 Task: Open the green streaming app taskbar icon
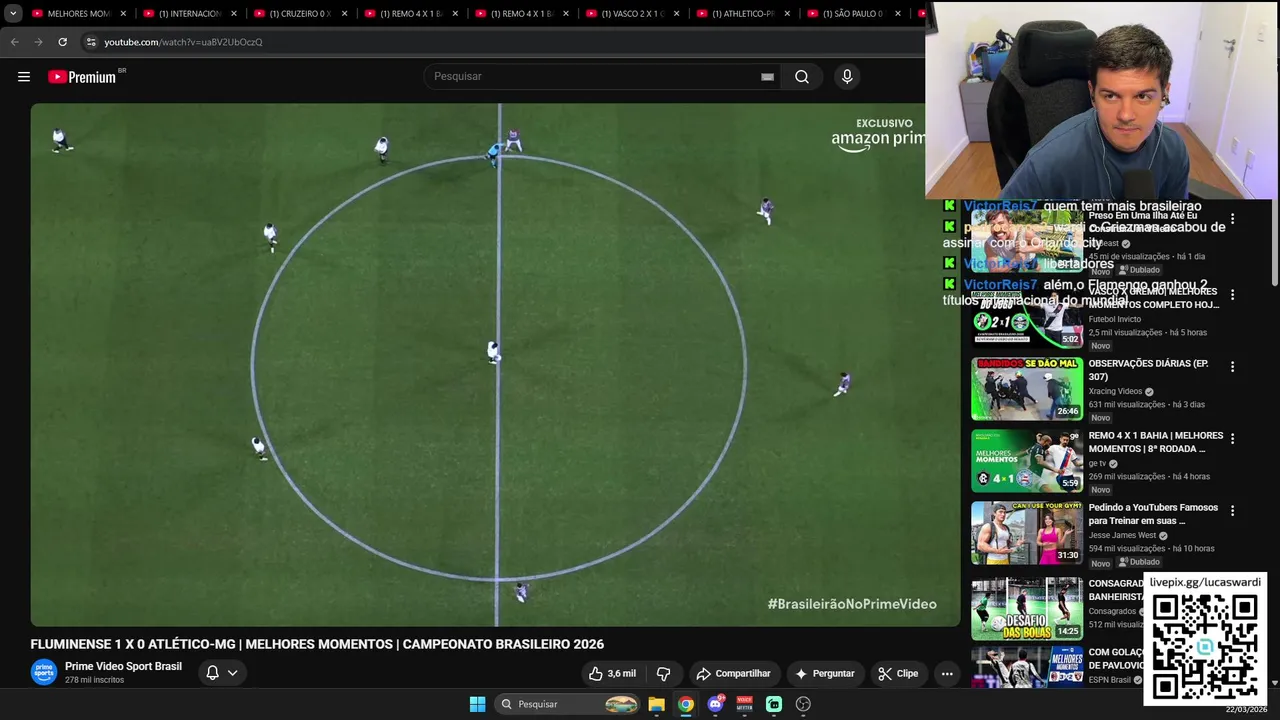coord(774,704)
